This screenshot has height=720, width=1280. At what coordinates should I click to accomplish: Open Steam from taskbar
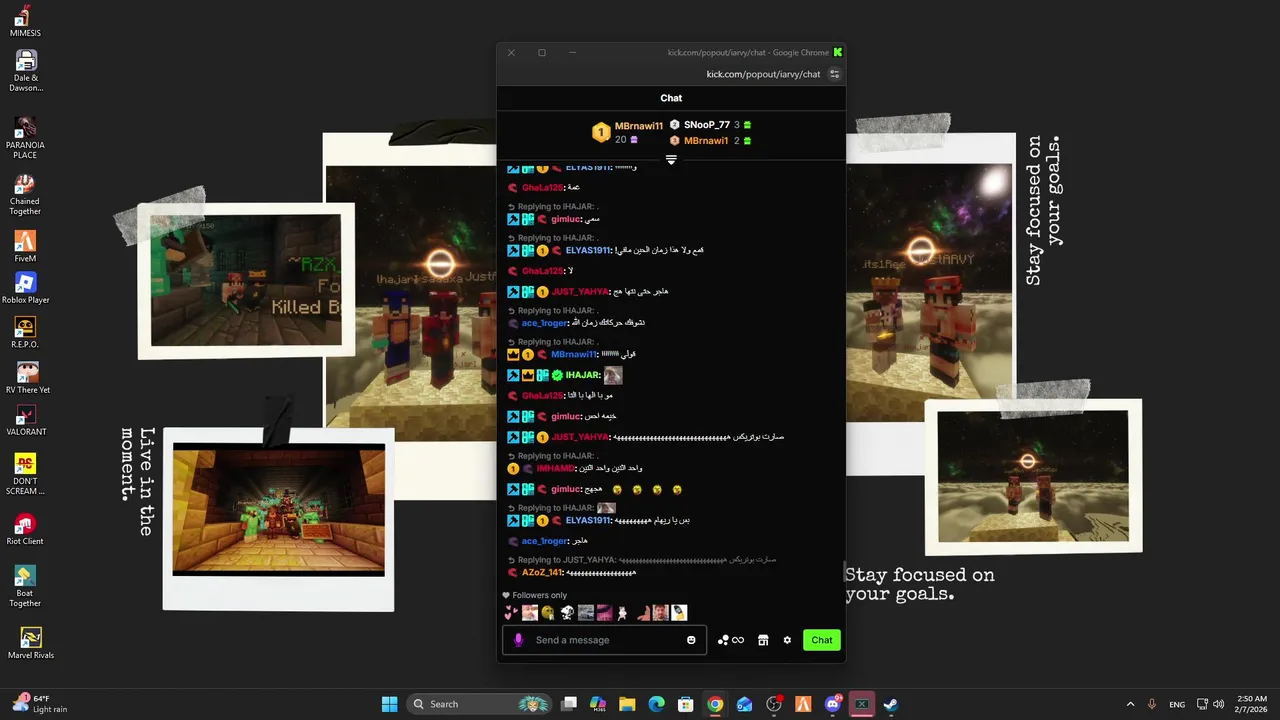coord(890,704)
